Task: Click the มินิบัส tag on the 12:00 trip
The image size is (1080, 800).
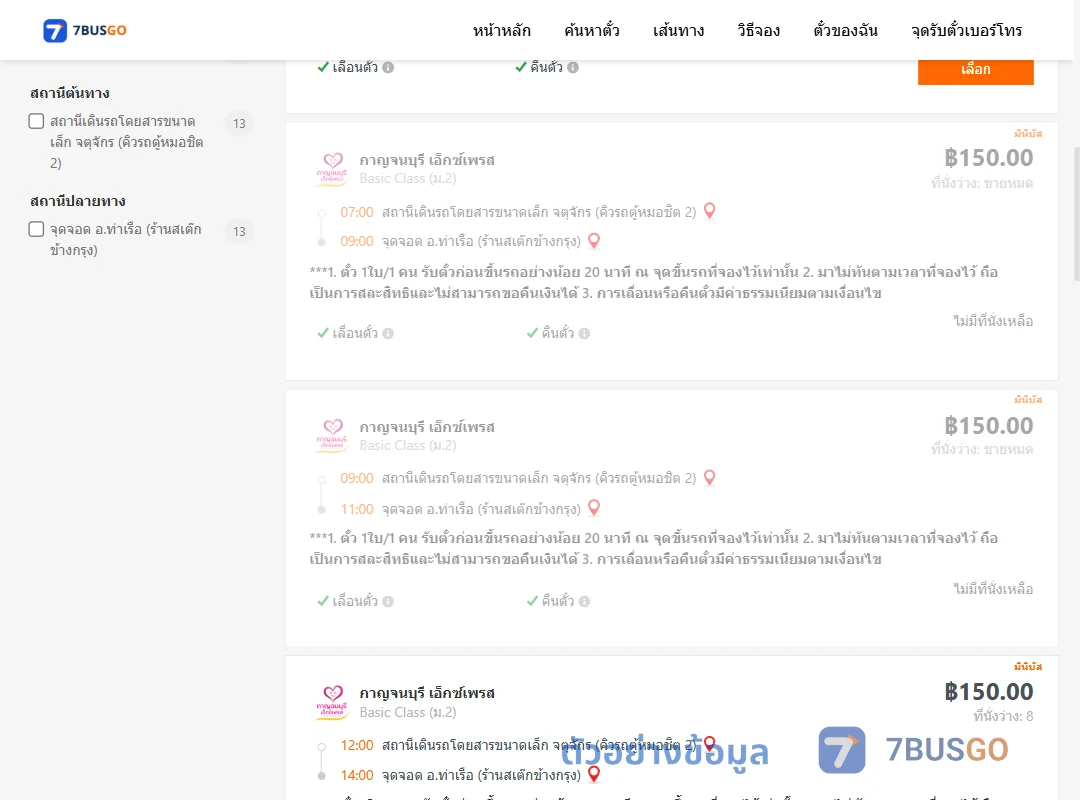Action: coord(1028,666)
